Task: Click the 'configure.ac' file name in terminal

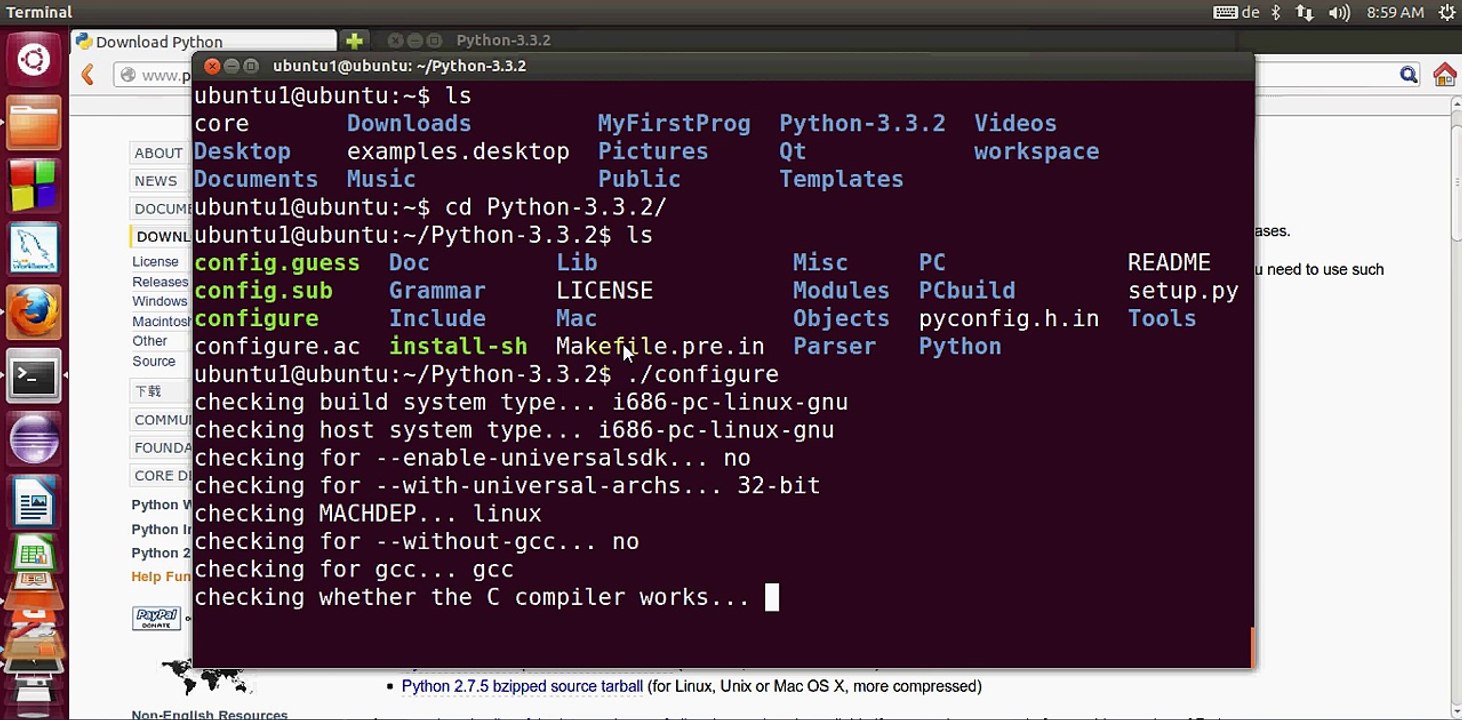Action: [x=277, y=347]
